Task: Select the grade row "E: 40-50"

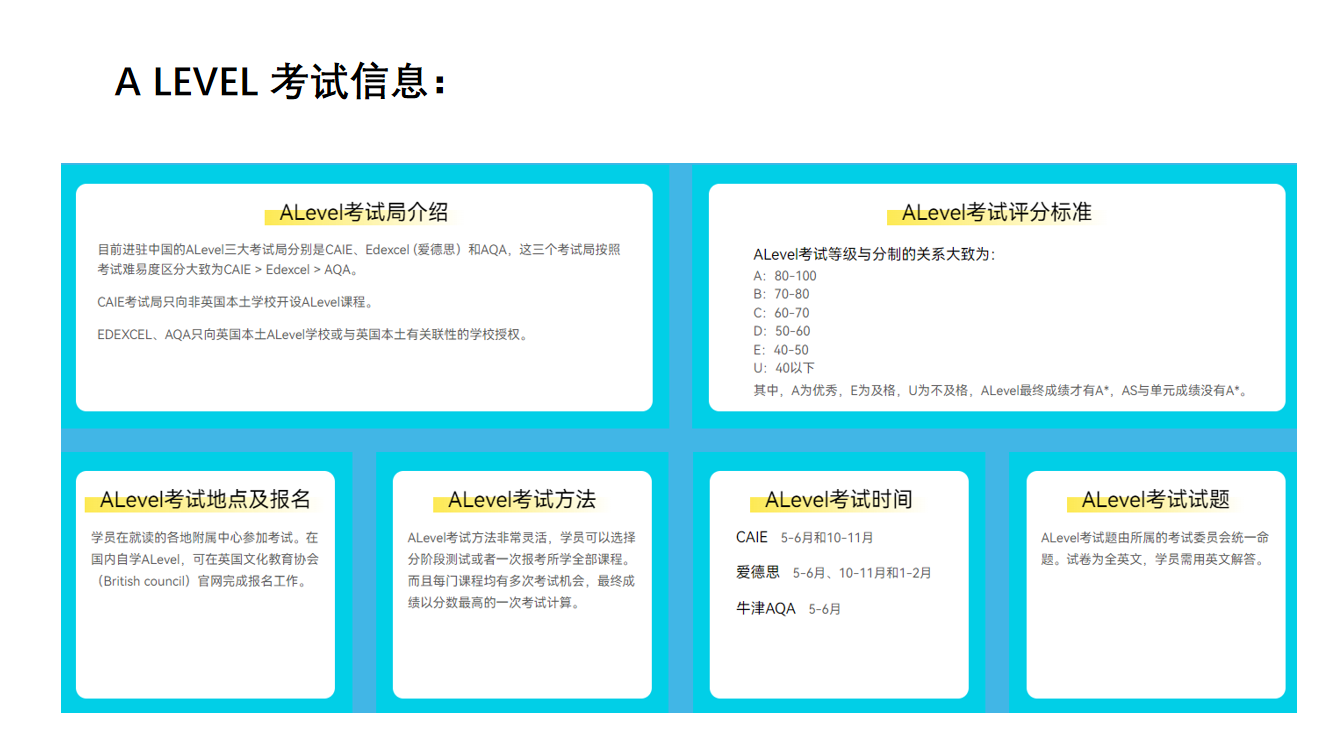Action: tap(782, 350)
